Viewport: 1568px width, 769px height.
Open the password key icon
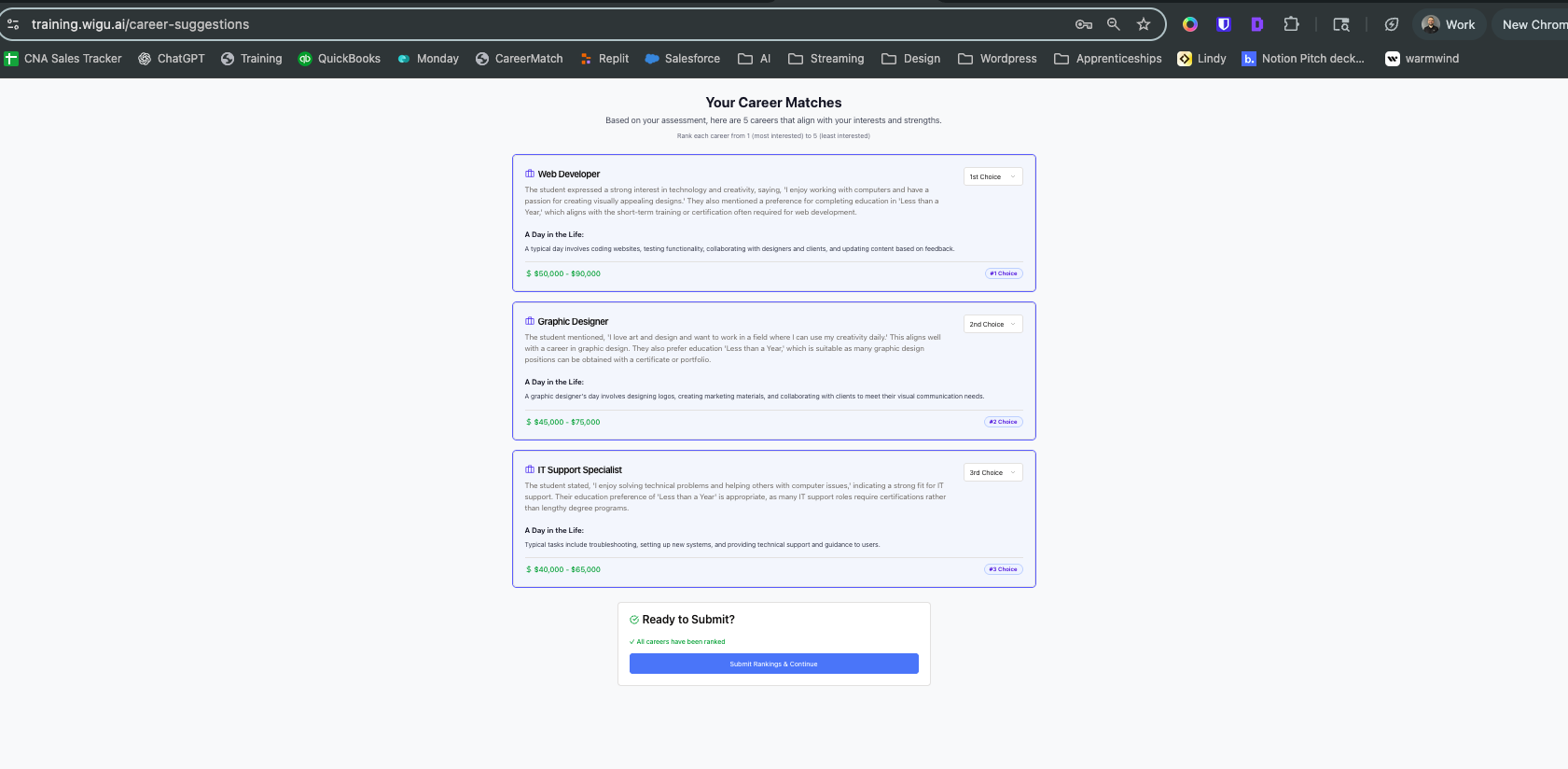1083,24
